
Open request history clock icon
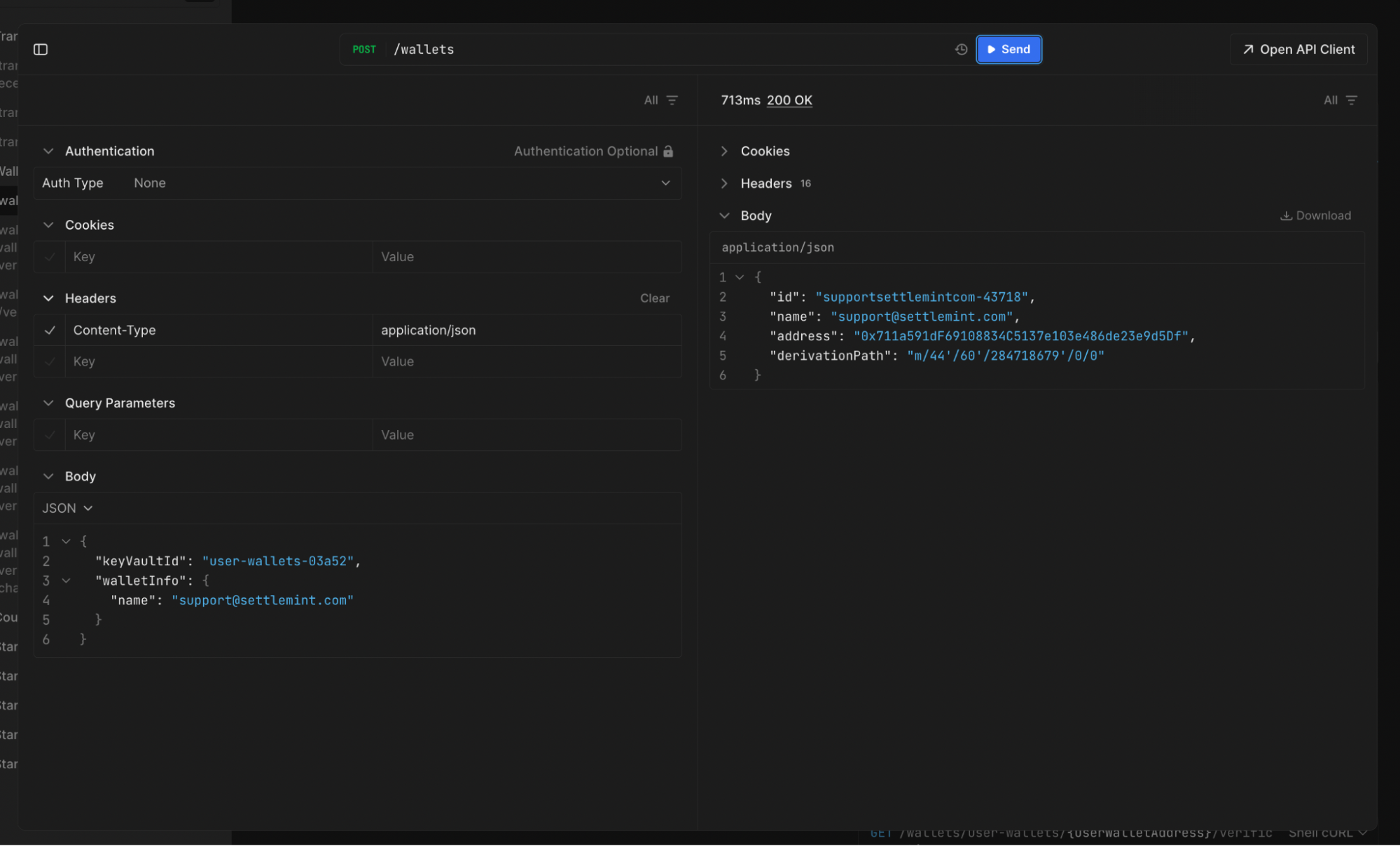(x=961, y=49)
